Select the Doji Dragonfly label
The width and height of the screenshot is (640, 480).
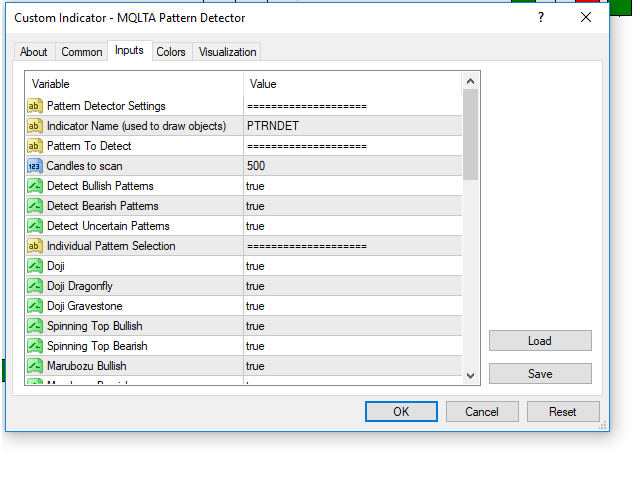80,286
